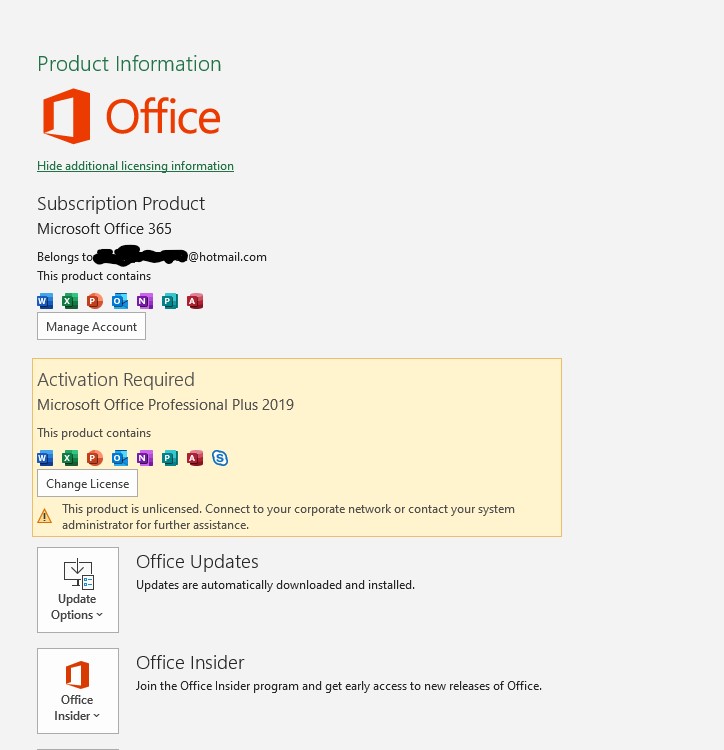Click the large Office logo
Screen dimensions: 724x750
click(x=132, y=116)
